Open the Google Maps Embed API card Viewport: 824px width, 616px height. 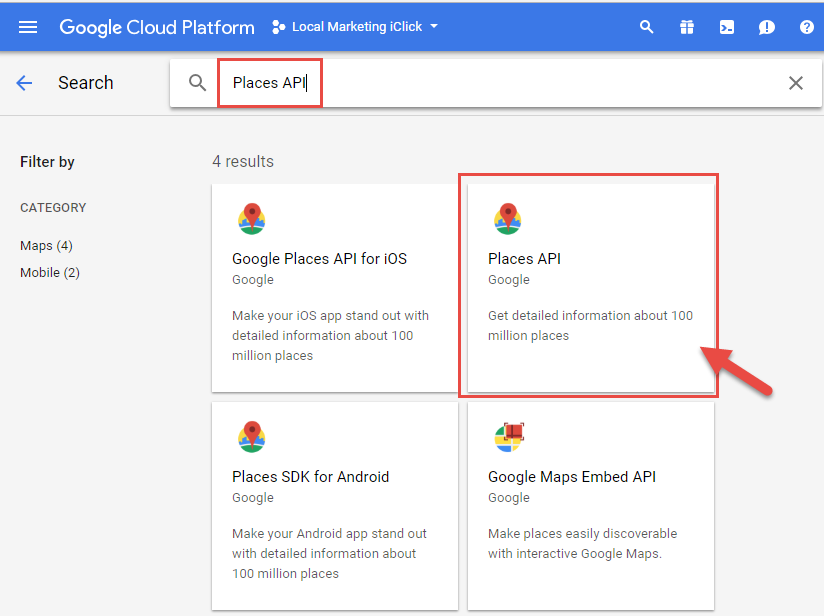pyautogui.click(x=591, y=506)
